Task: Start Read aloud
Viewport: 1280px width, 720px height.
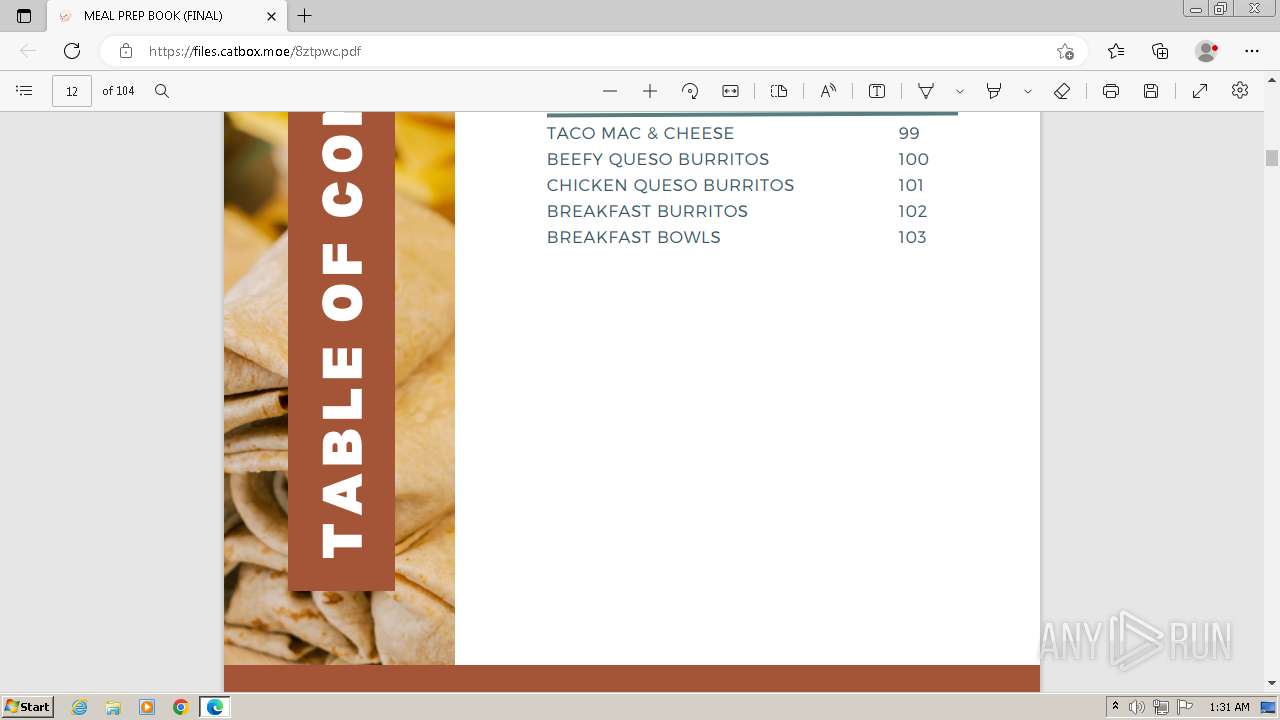Action: pos(828,91)
